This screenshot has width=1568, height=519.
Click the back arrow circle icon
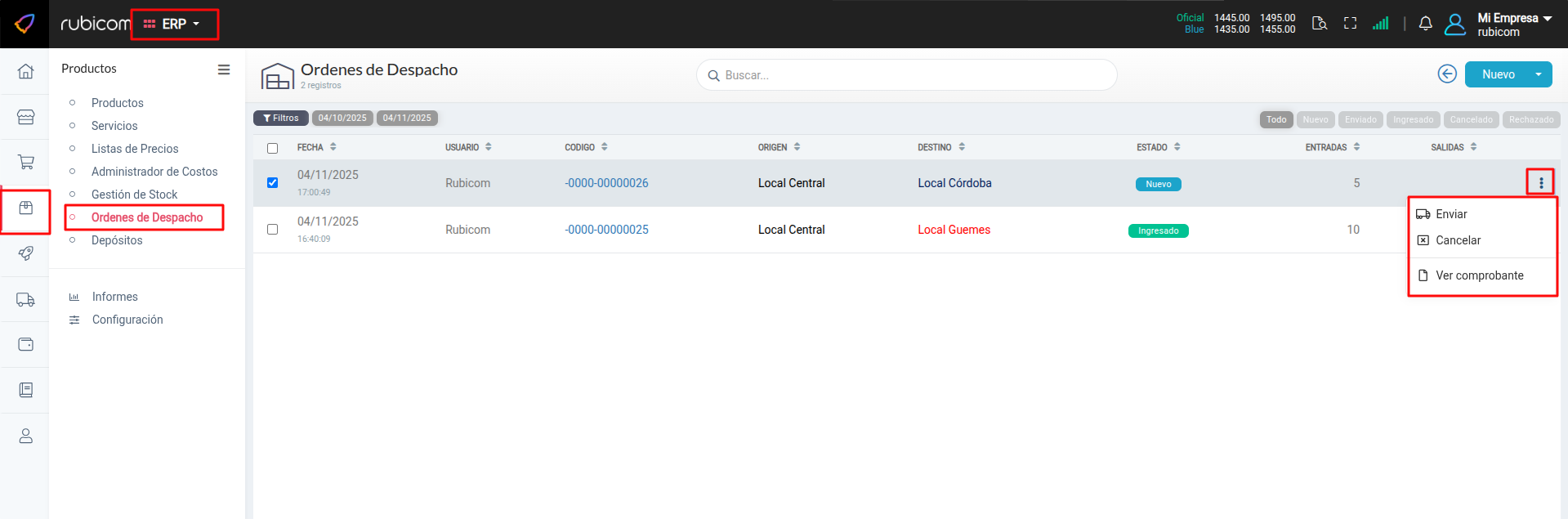[x=1446, y=74]
